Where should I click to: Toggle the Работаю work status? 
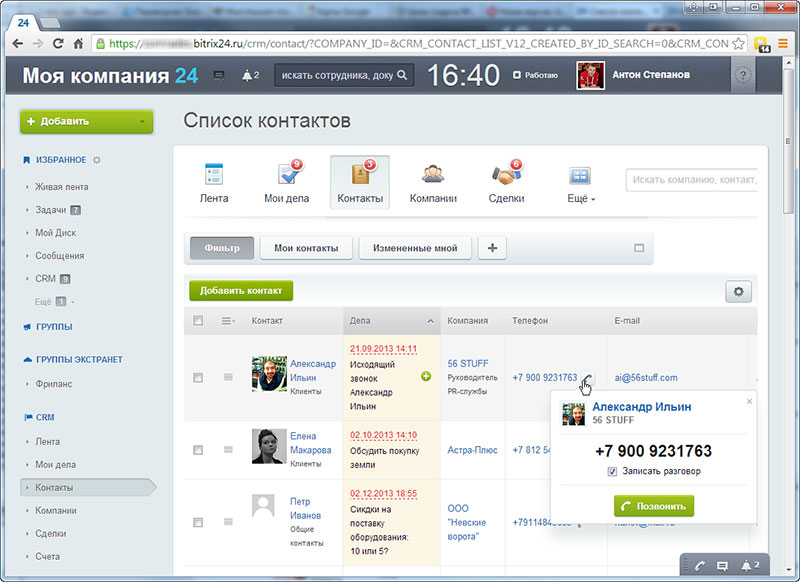(535, 75)
